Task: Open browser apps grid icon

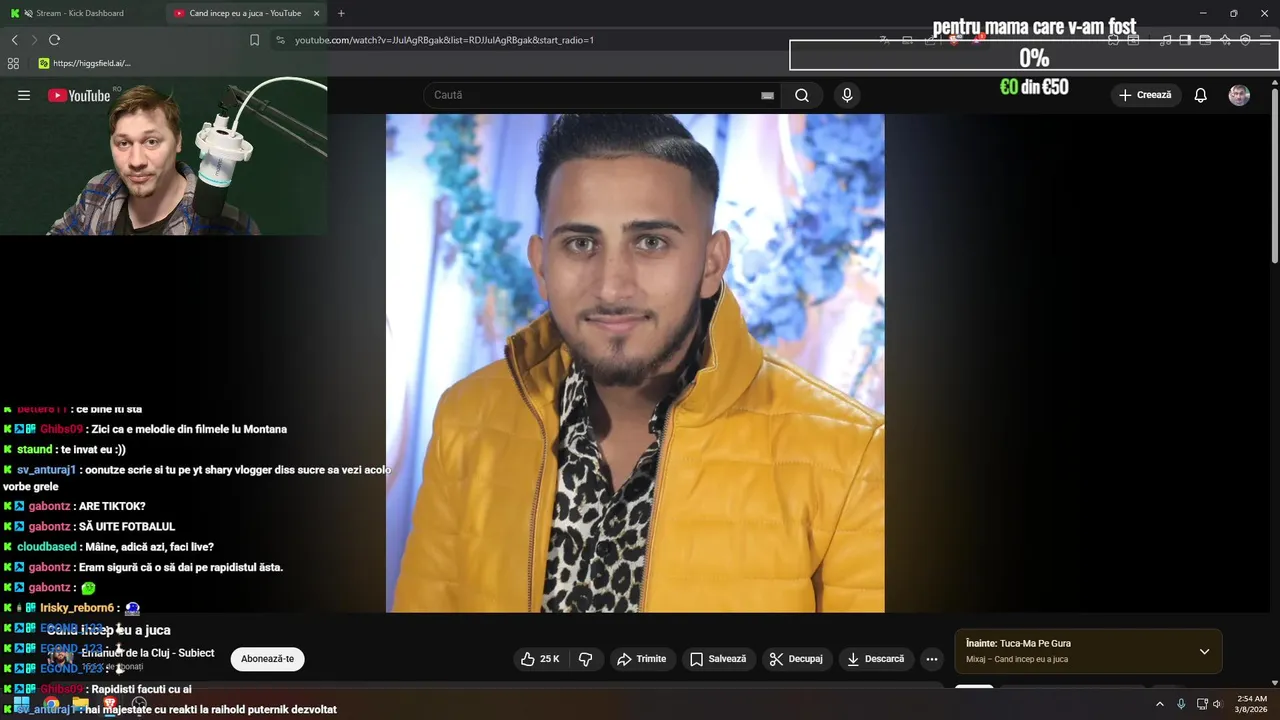Action: pyautogui.click(x=13, y=63)
